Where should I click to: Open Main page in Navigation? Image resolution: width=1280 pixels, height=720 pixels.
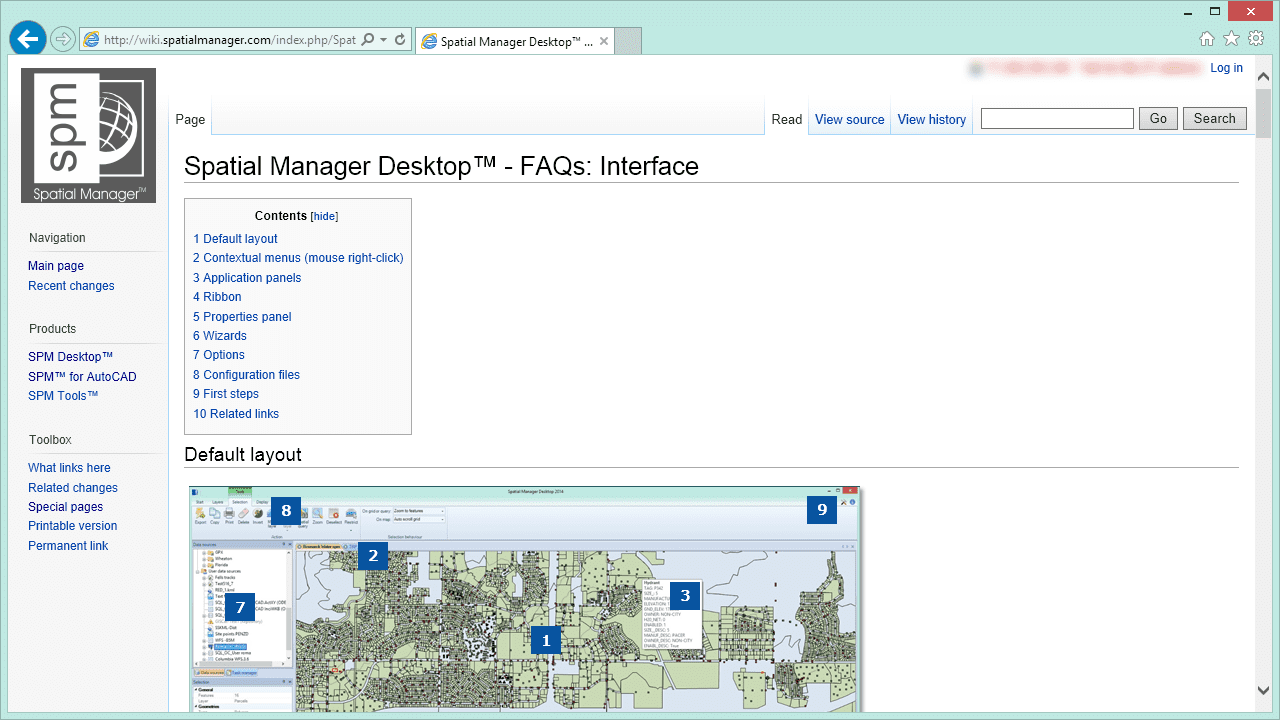click(x=56, y=266)
